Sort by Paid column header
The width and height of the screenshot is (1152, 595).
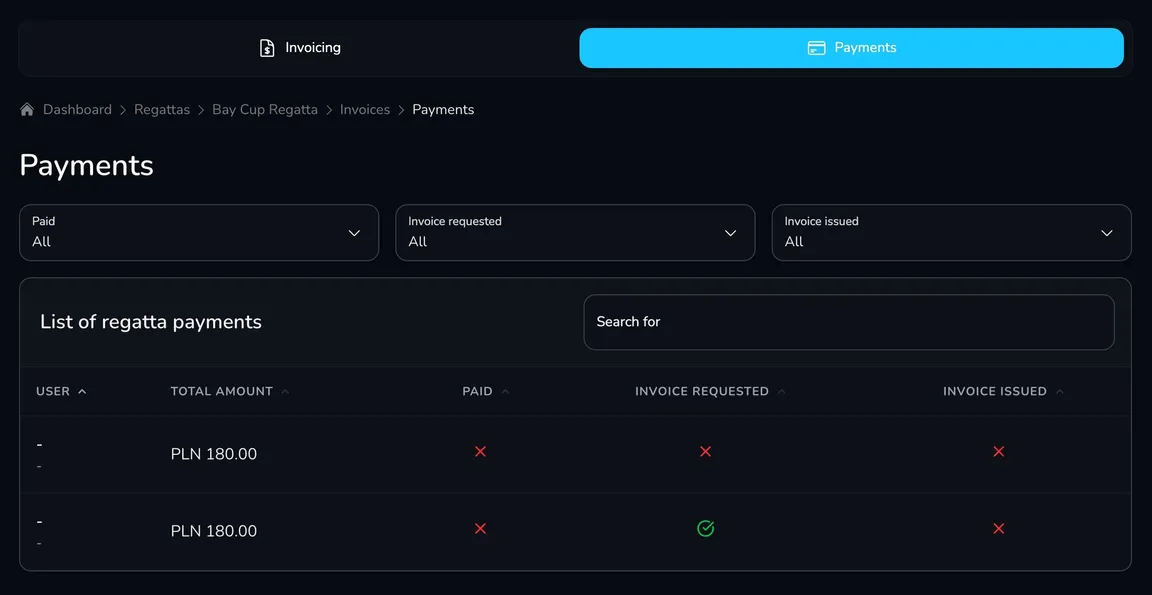[x=485, y=392]
